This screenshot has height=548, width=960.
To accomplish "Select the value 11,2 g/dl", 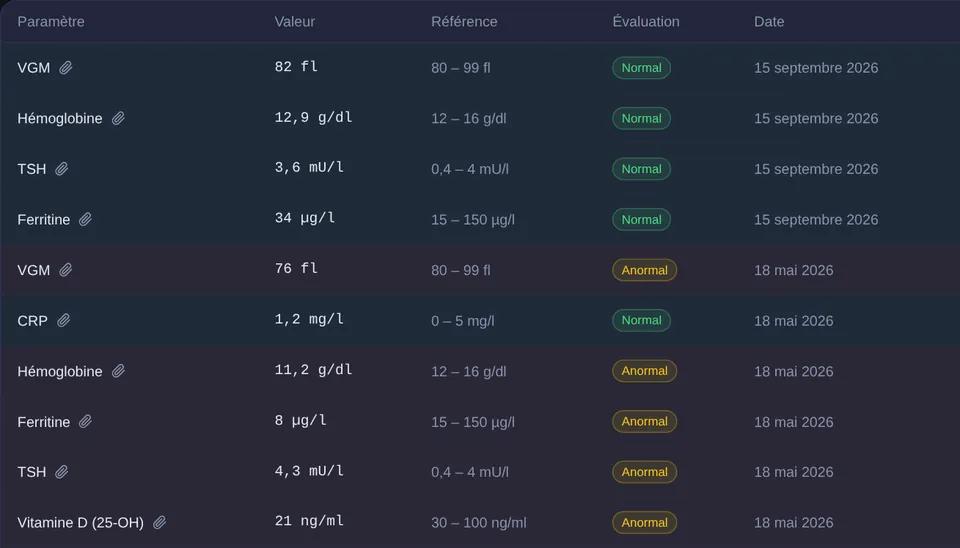I will (x=313, y=370).
